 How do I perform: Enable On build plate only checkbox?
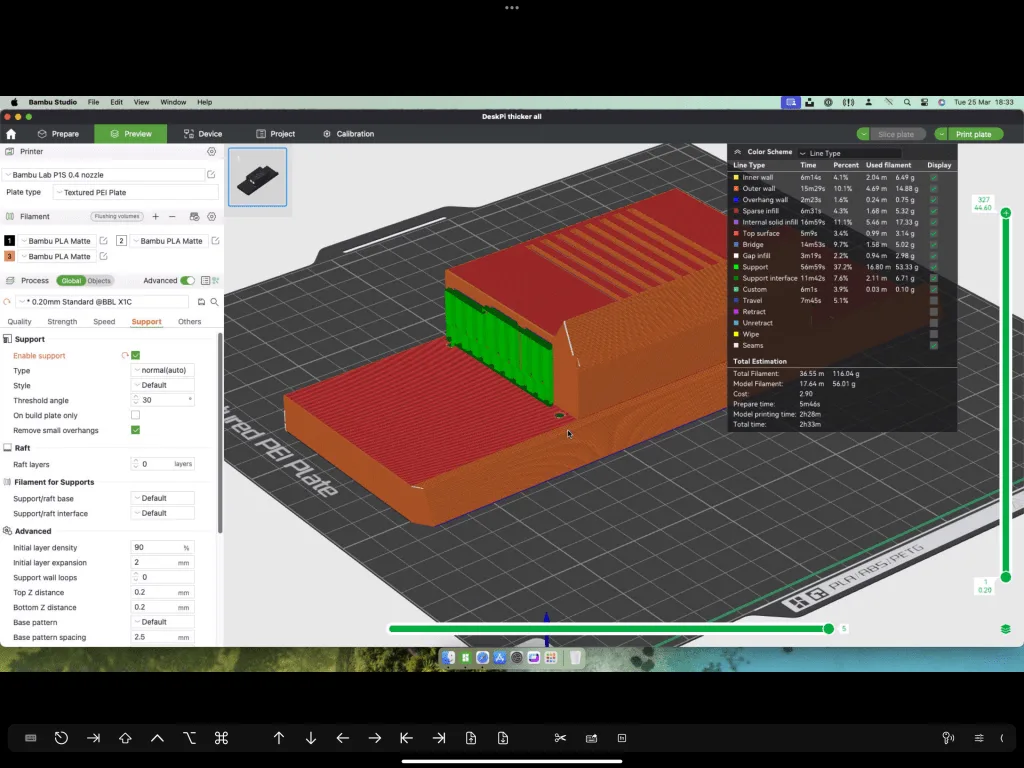(135, 415)
